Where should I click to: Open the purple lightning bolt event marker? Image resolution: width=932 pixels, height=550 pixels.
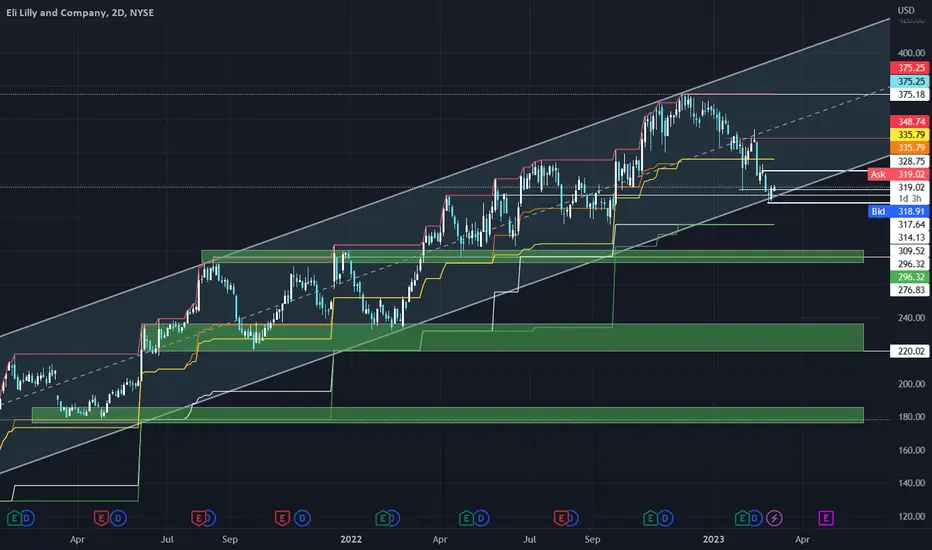[774, 518]
